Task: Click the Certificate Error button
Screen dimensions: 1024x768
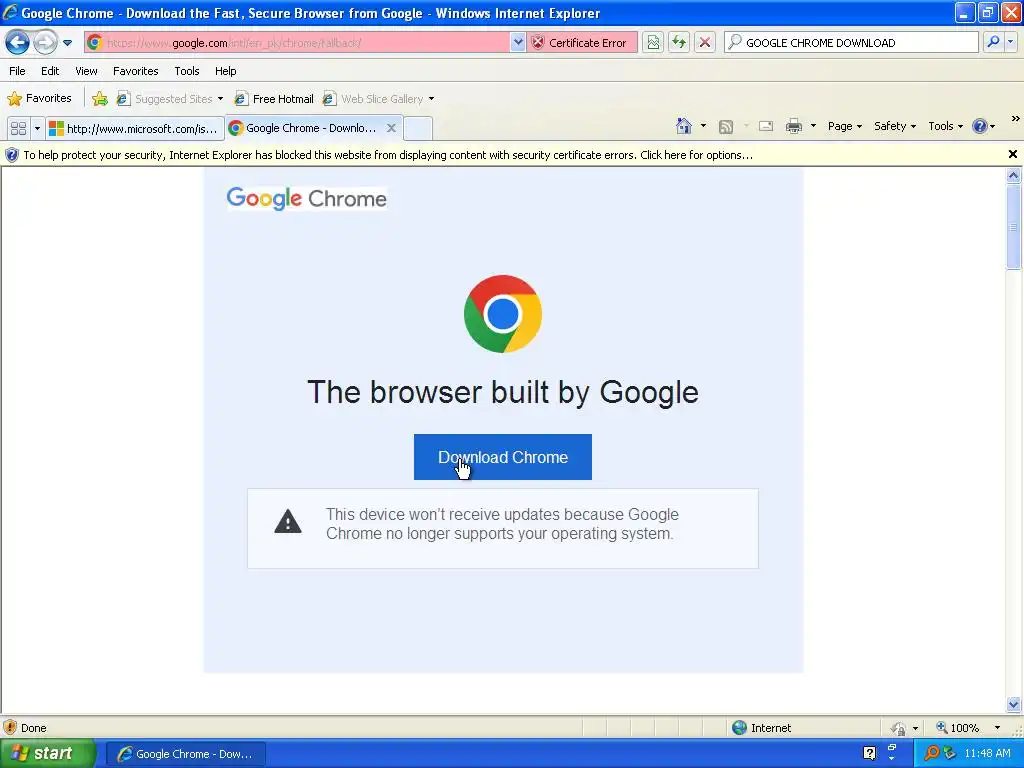Action: pos(581,43)
